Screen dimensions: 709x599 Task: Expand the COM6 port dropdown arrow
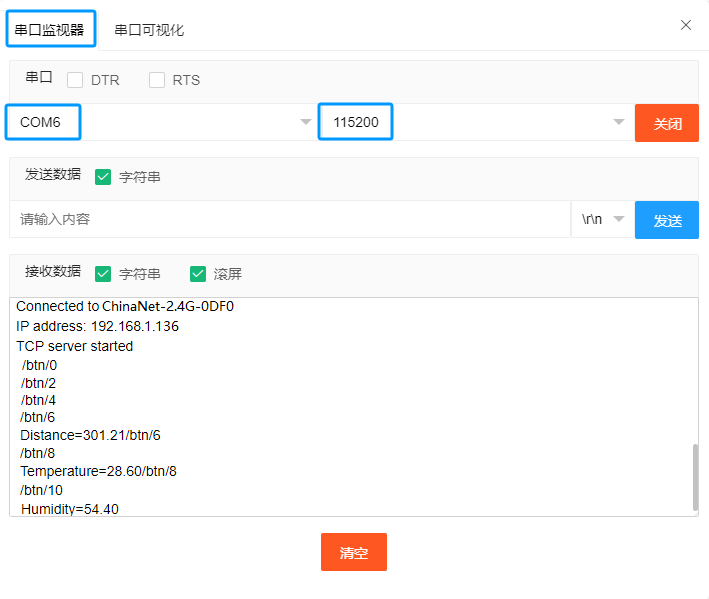pos(306,122)
